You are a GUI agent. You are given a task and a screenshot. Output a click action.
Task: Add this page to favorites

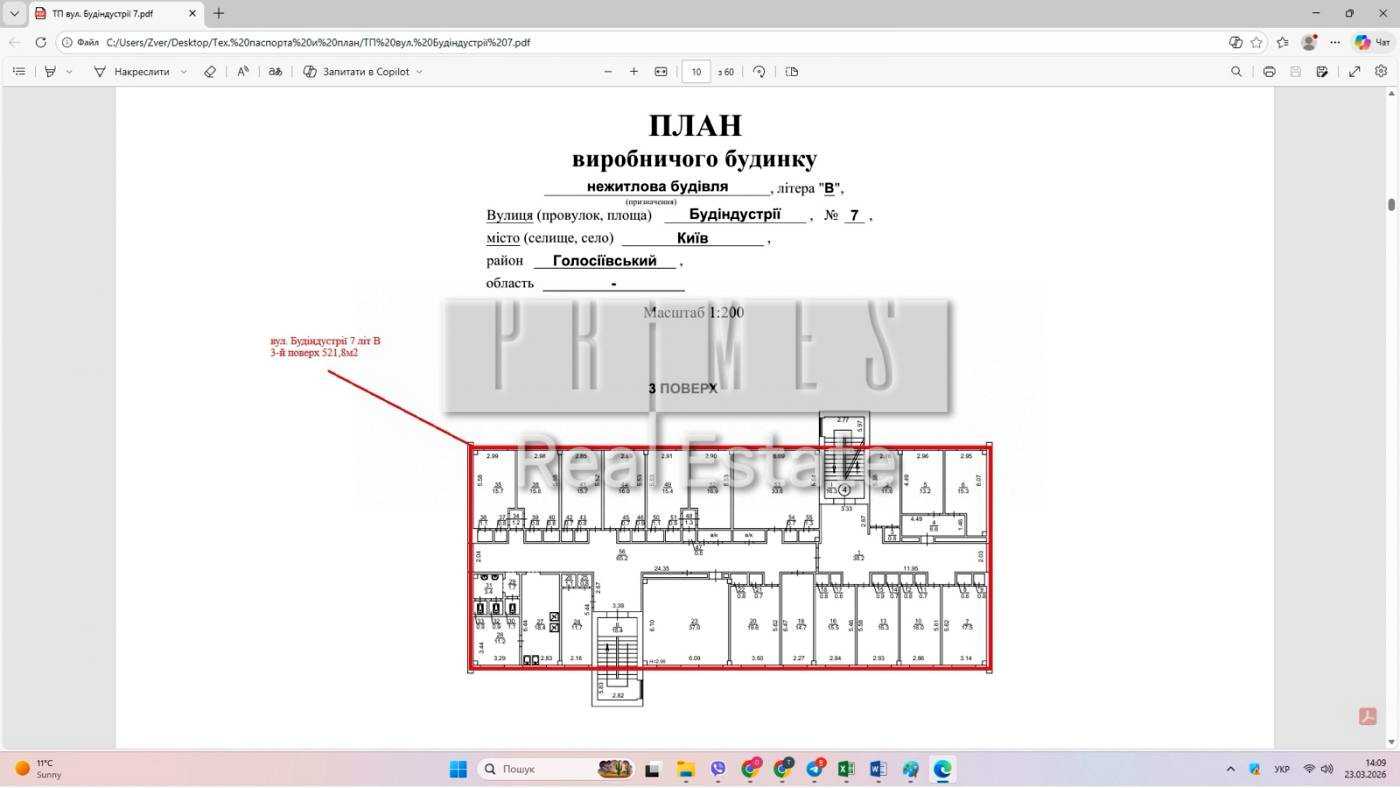(1257, 43)
